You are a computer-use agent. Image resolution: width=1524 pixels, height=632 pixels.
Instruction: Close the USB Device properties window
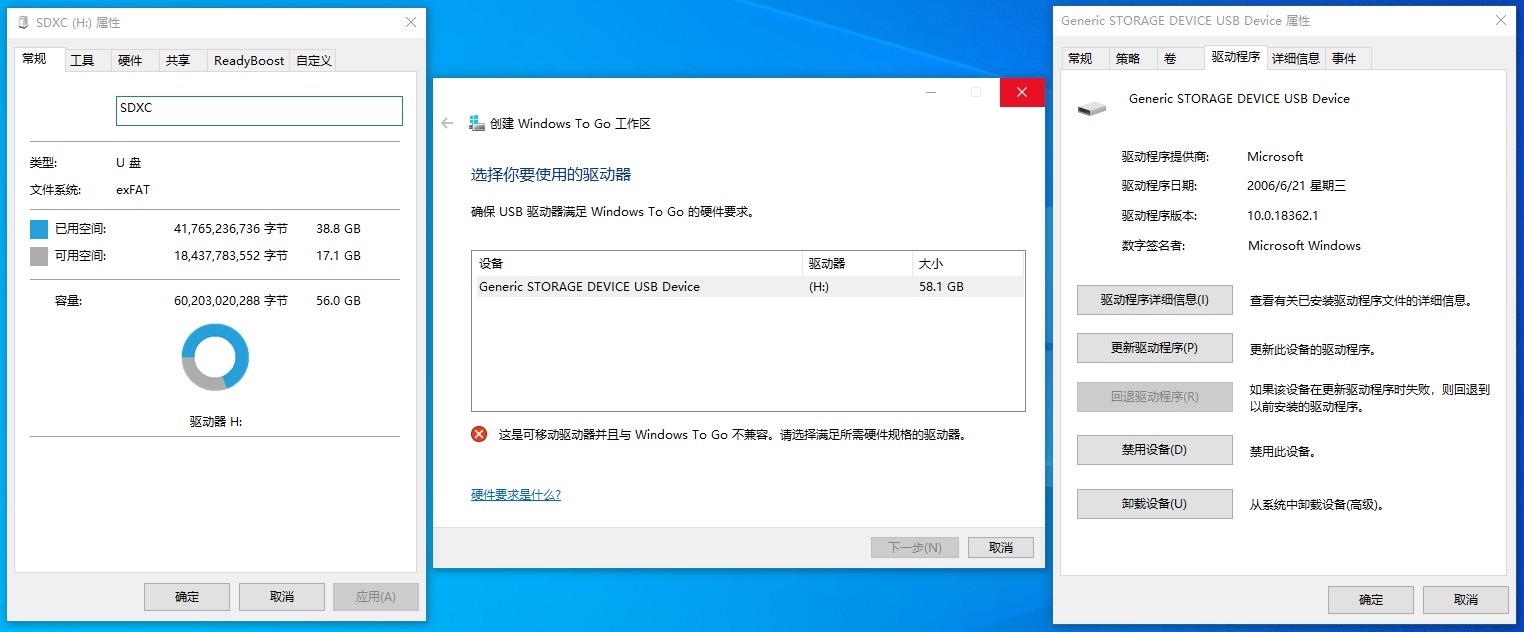click(x=1500, y=20)
